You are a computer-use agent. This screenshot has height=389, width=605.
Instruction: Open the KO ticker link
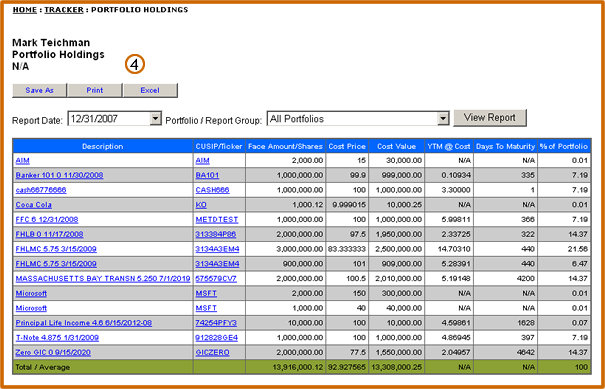click(x=201, y=205)
